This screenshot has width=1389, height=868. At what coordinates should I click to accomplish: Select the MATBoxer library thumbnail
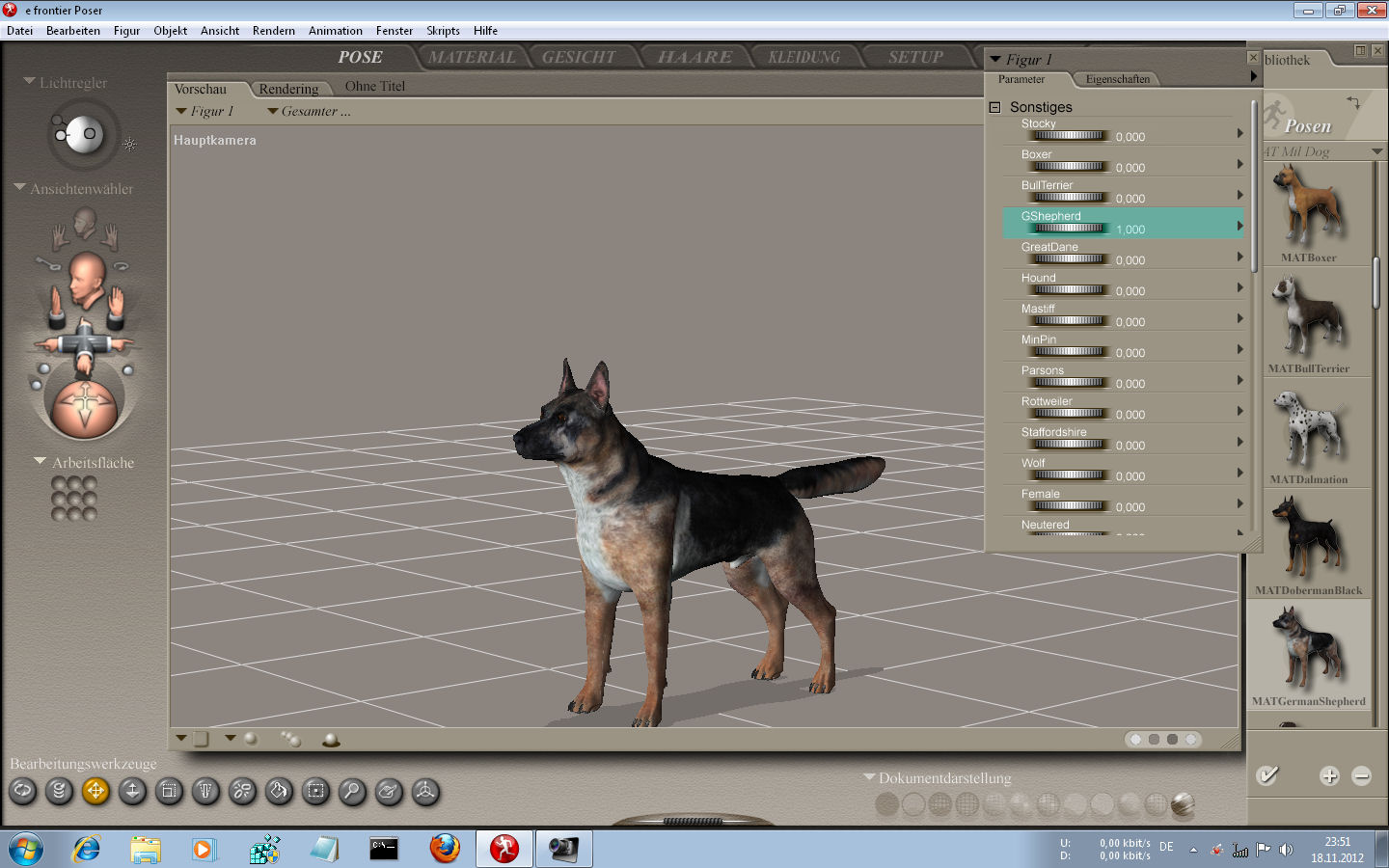point(1308,213)
